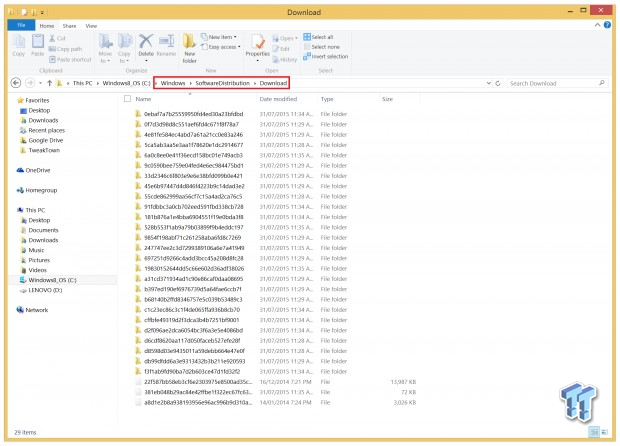Select Recent places in Favorites
The height and width of the screenshot is (446, 620).
click(x=42, y=130)
